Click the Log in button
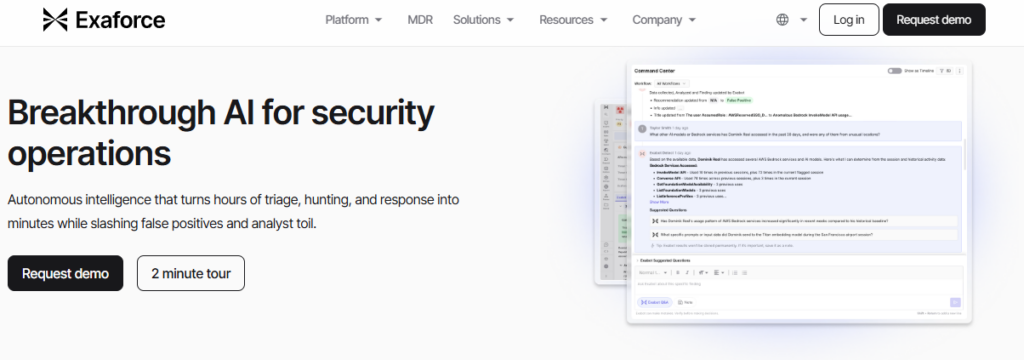Image resolution: width=1024 pixels, height=360 pixels. 848,20
